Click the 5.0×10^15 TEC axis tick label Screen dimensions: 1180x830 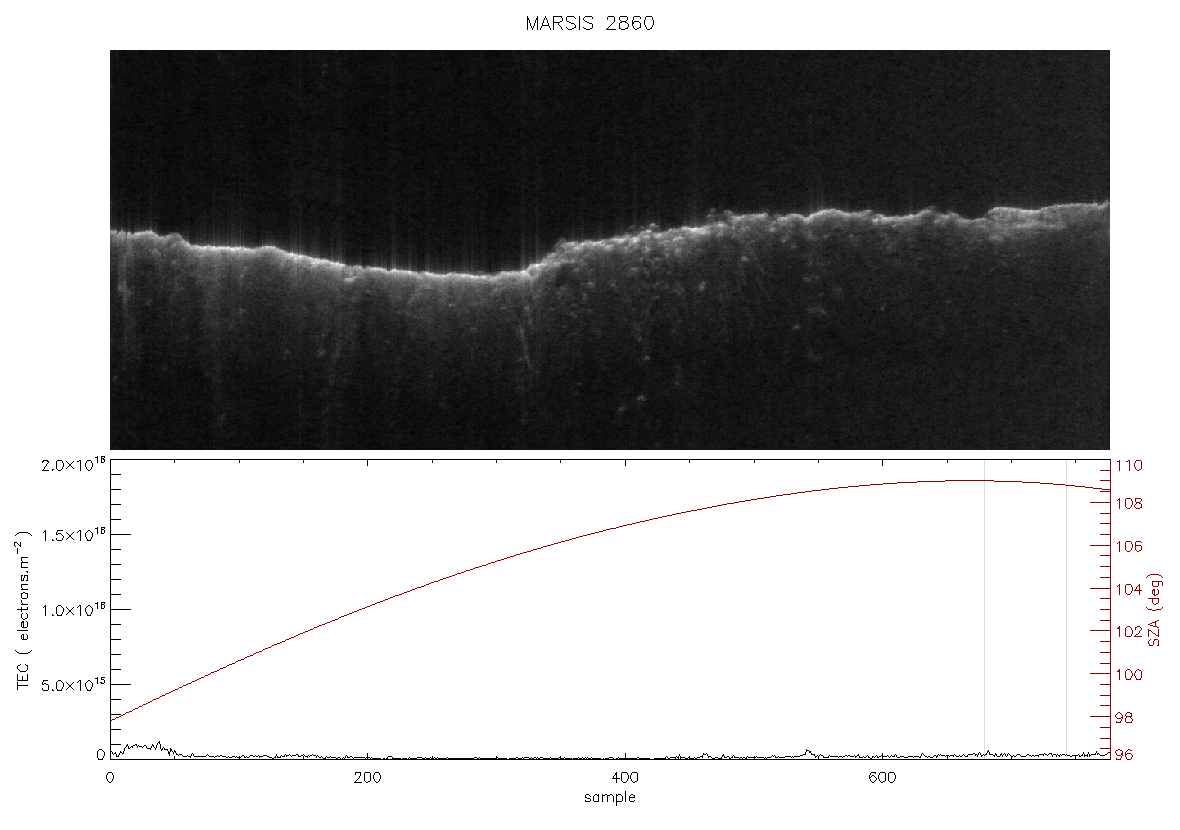(73, 684)
